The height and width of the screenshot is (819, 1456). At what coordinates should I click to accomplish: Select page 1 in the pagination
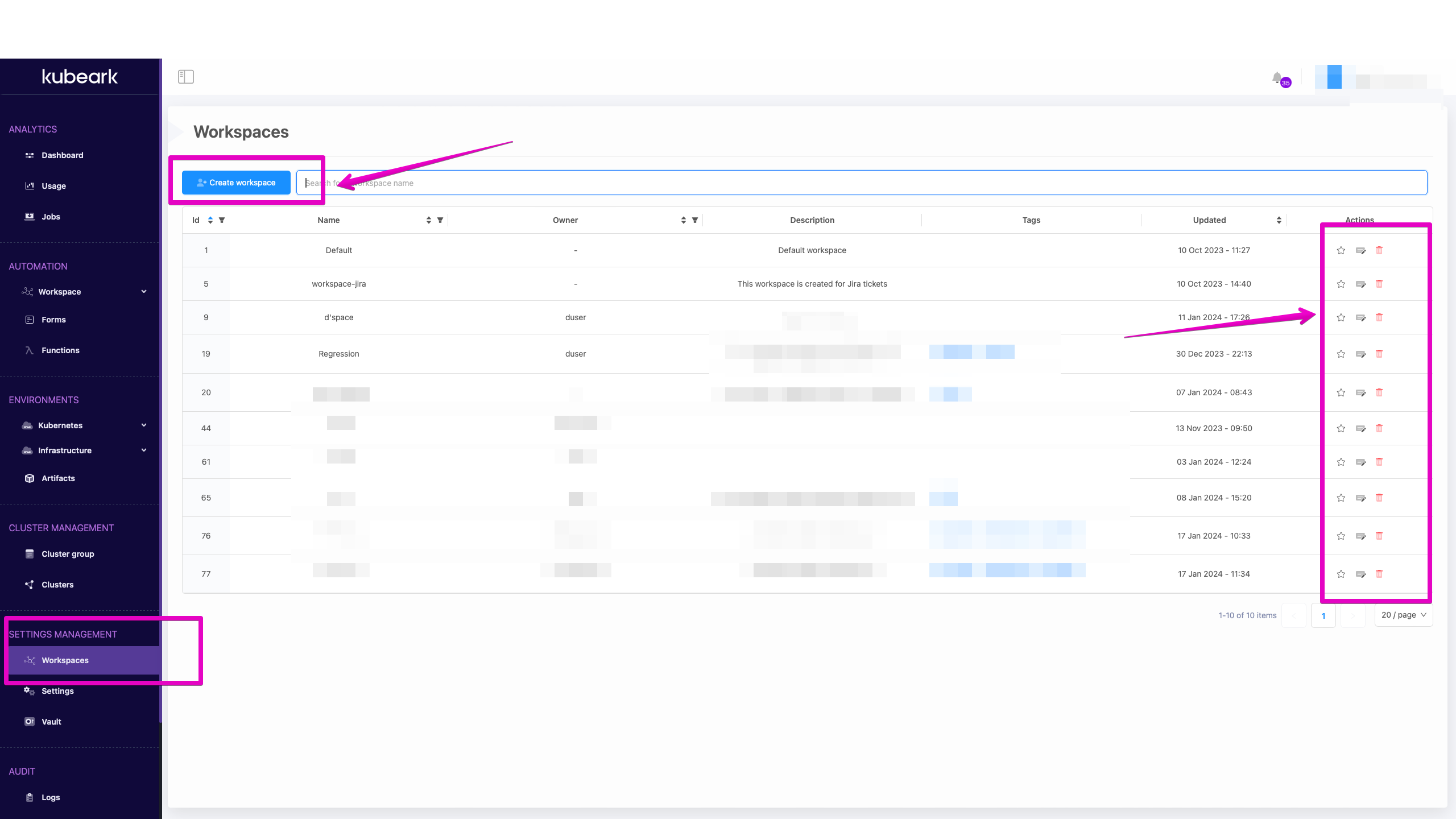(x=1323, y=615)
